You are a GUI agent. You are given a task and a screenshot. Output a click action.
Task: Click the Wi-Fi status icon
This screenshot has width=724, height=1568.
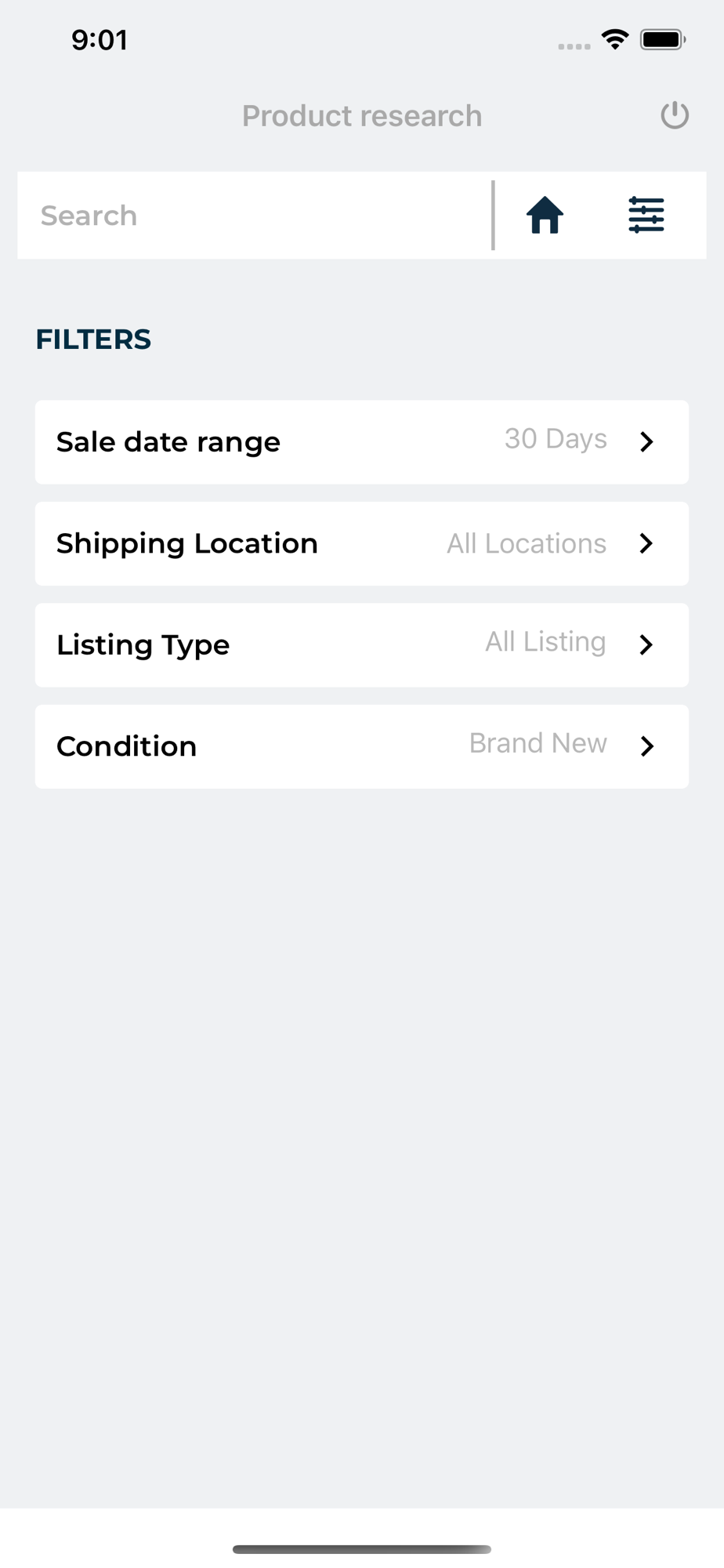(x=615, y=39)
